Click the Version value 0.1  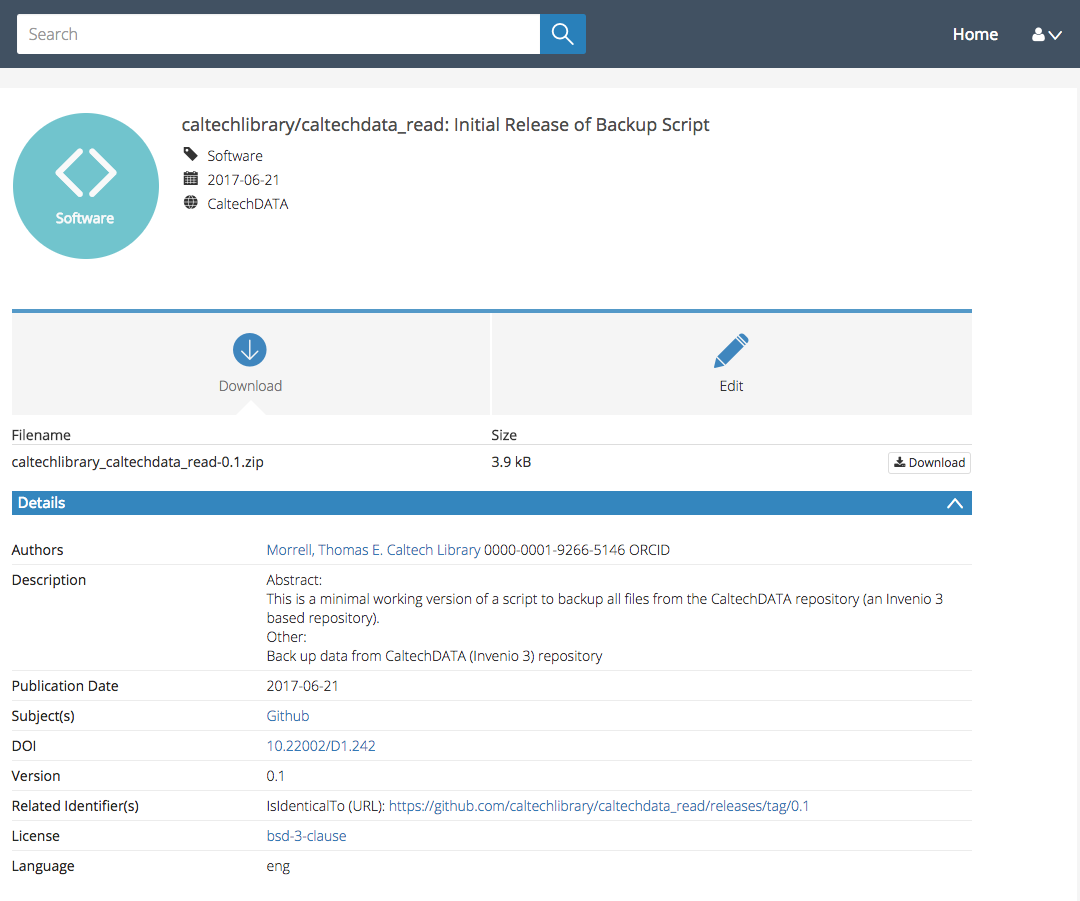276,776
